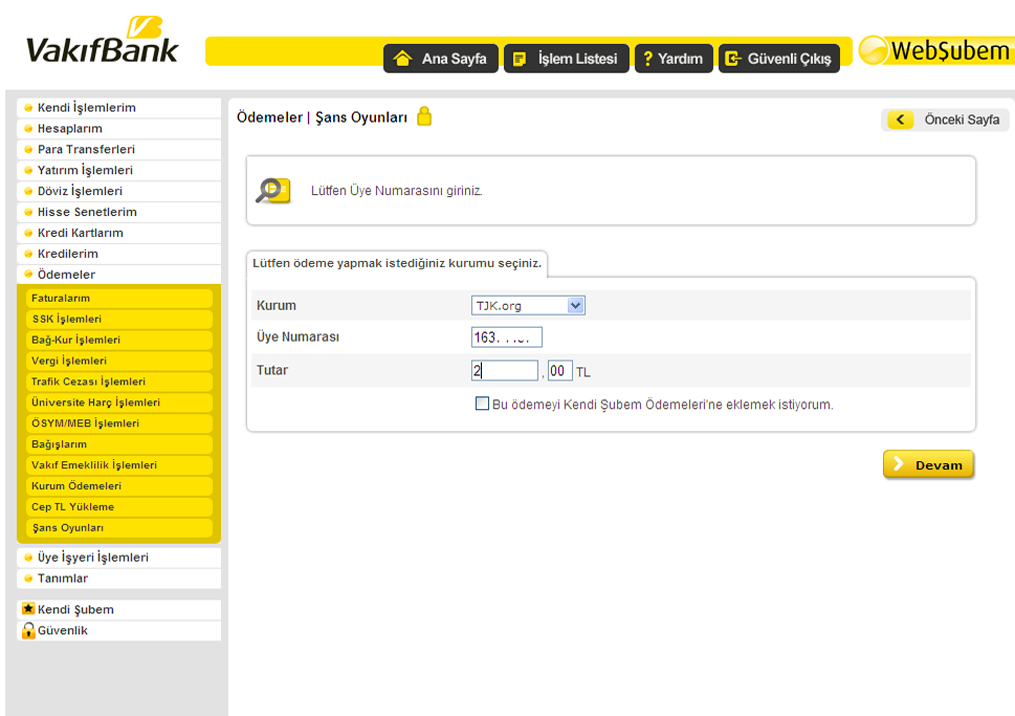Viewport: 1015px width, 716px height.
Task: Click the bullet icon beside Kredi Kartlarım
Action: (28, 232)
